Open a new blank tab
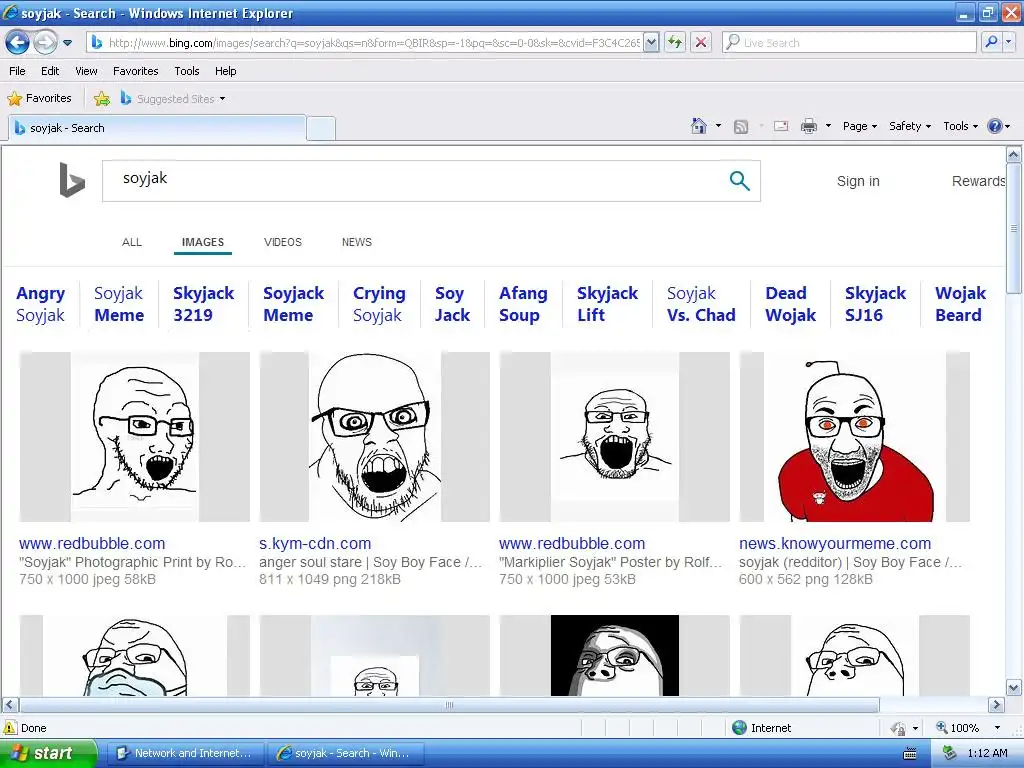Image resolution: width=1024 pixels, height=768 pixels. point(321,129)
